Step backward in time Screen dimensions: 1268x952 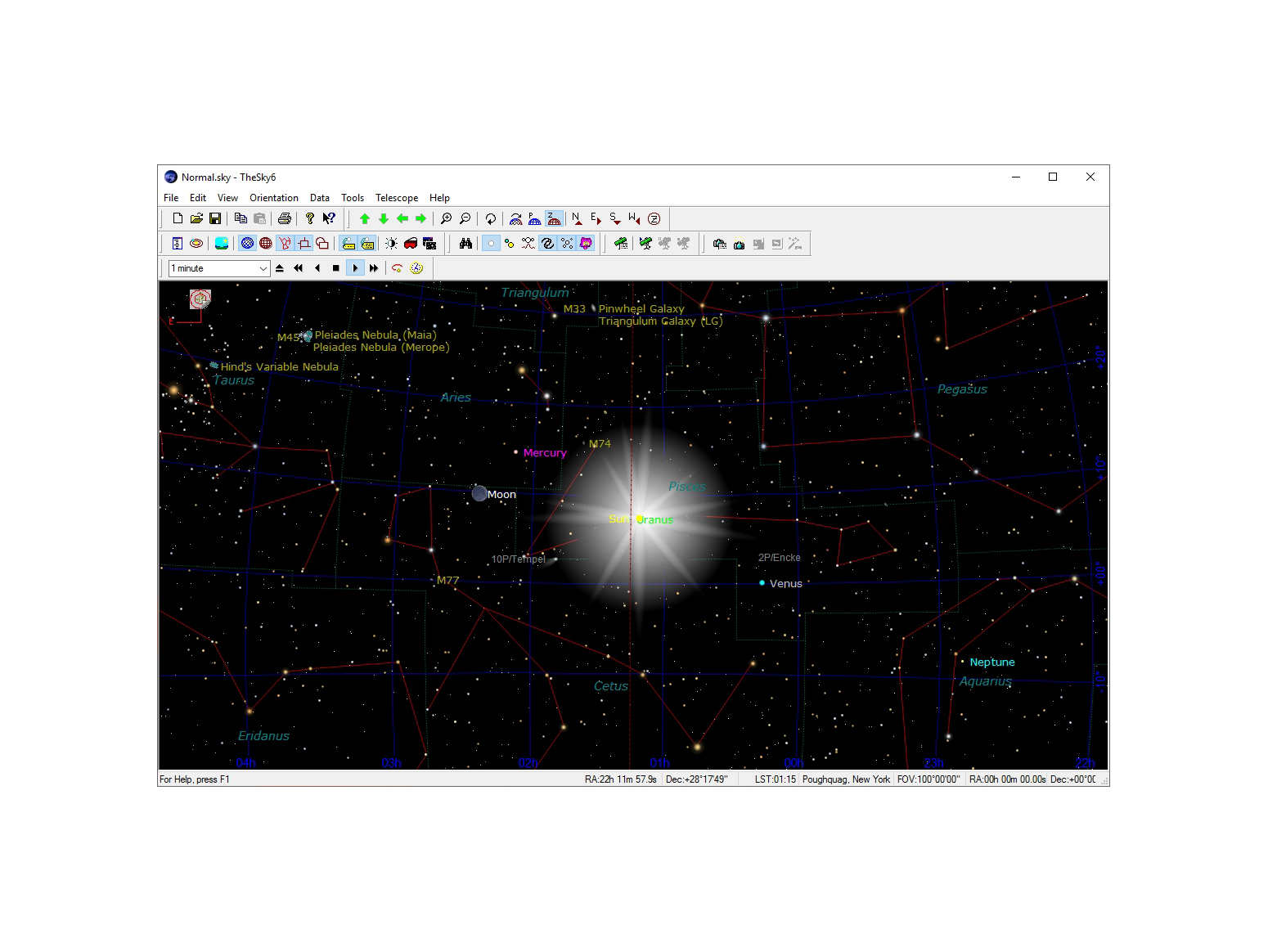tap(317, 268)
